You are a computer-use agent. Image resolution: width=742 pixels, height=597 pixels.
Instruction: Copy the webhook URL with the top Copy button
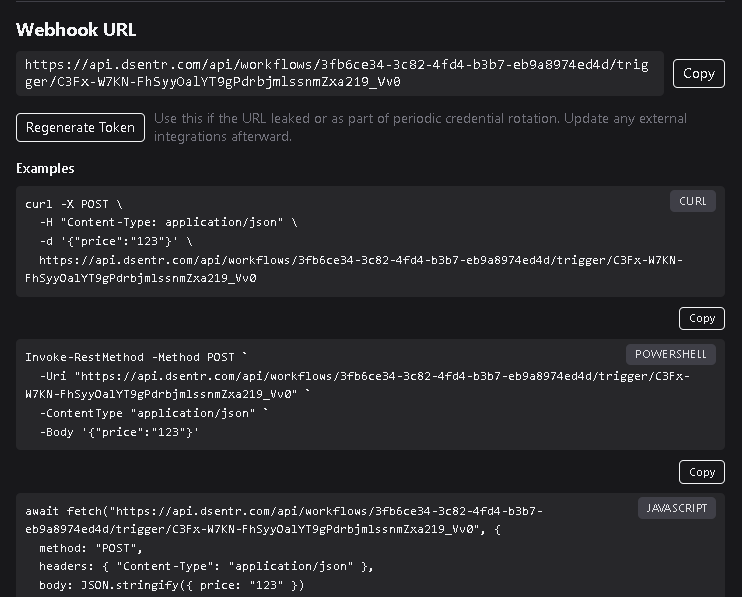point(698,73)
